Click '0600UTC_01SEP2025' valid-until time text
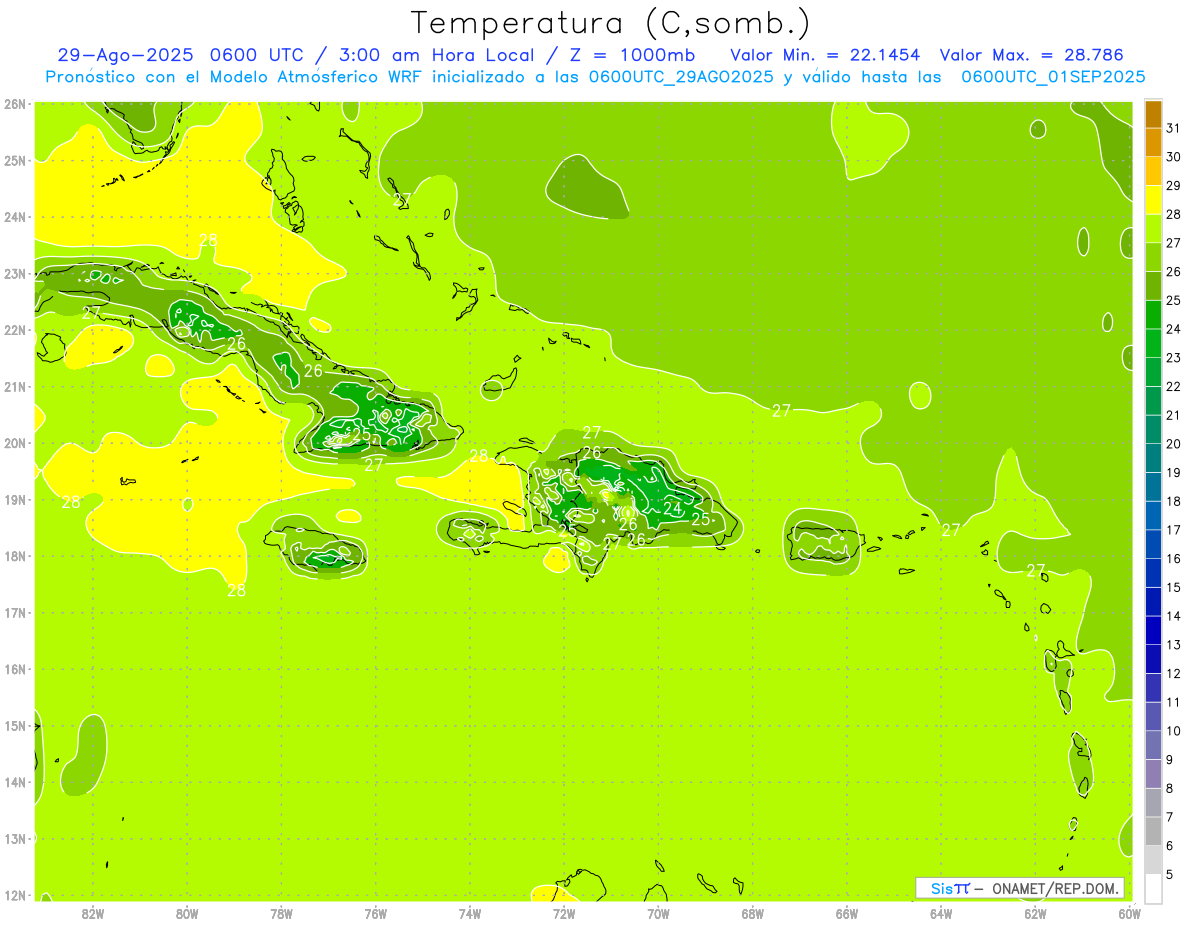1200x927 pixels. [x=1053, y=77]
